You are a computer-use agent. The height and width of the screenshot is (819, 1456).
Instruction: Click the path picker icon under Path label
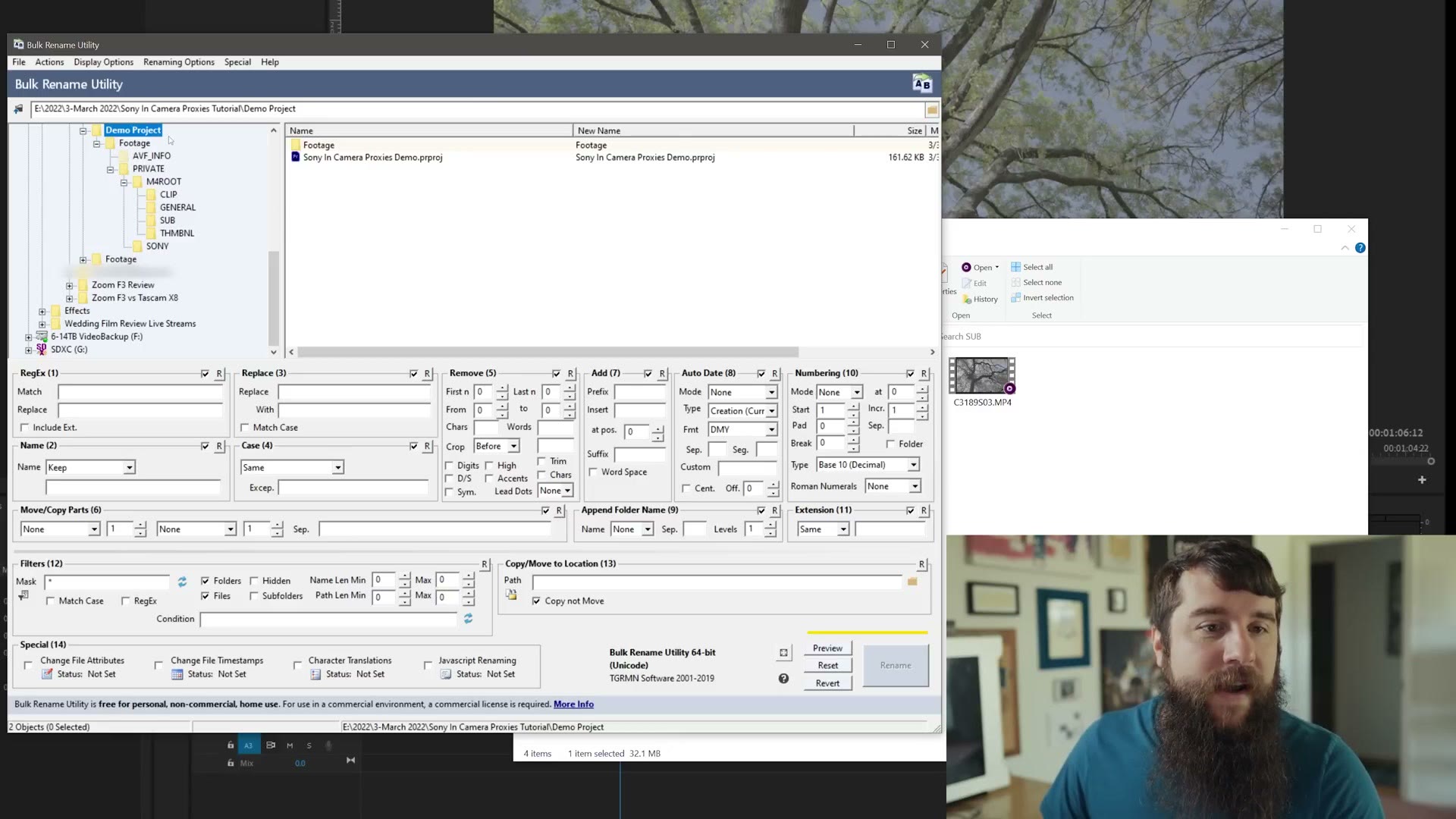point(512,595)
